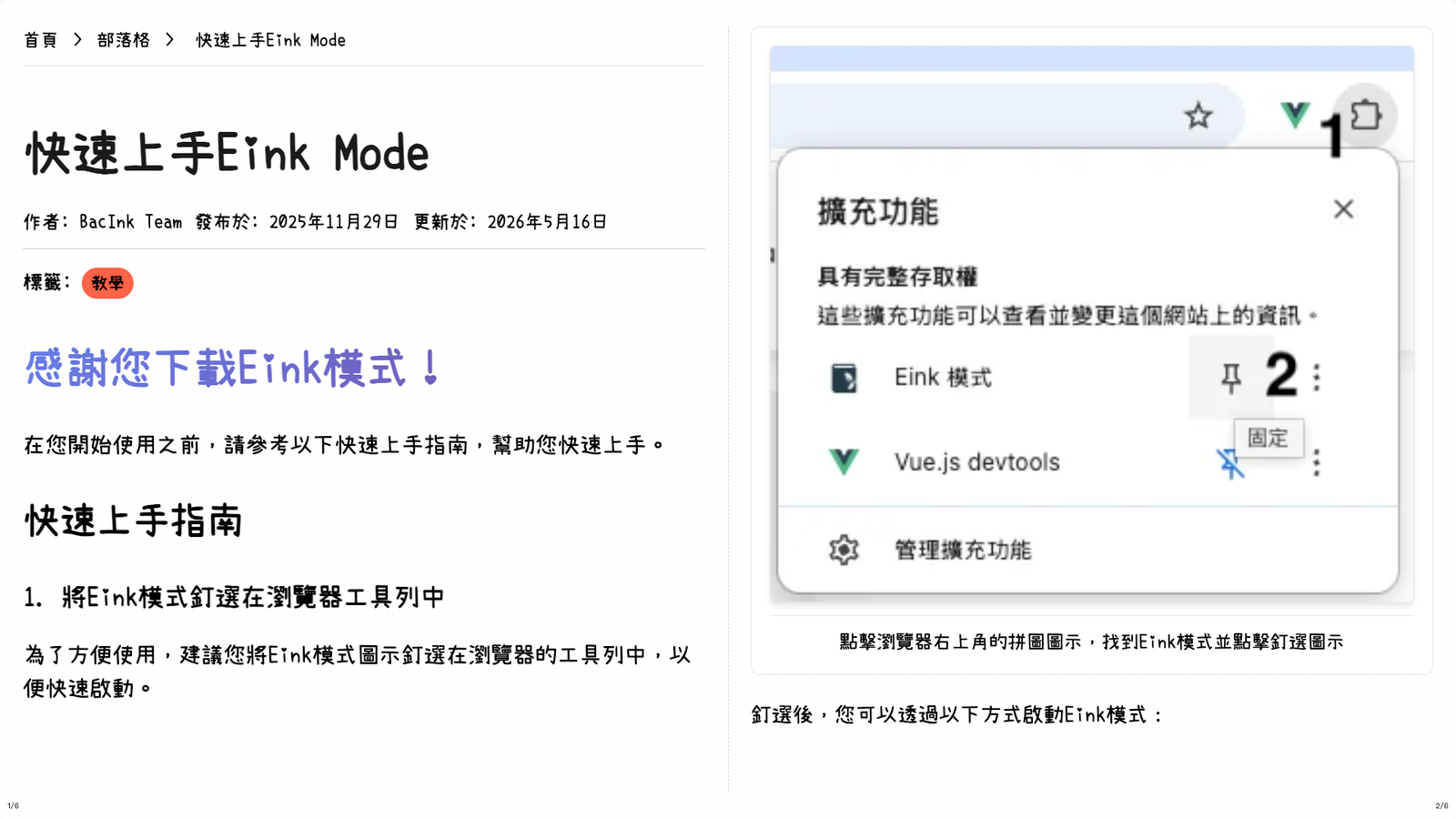The image size is (1456, 819).
Task: Click the paragraph starting 為了方便使用
Action: pyautogui.click(x=358, y=672)
